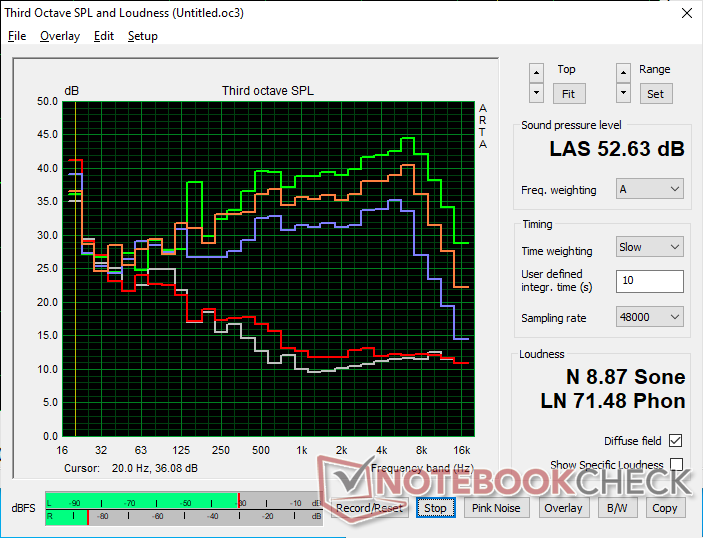Screen dimensions: 703x538
Task: Open the Edit menu
Action: (104, 36)
